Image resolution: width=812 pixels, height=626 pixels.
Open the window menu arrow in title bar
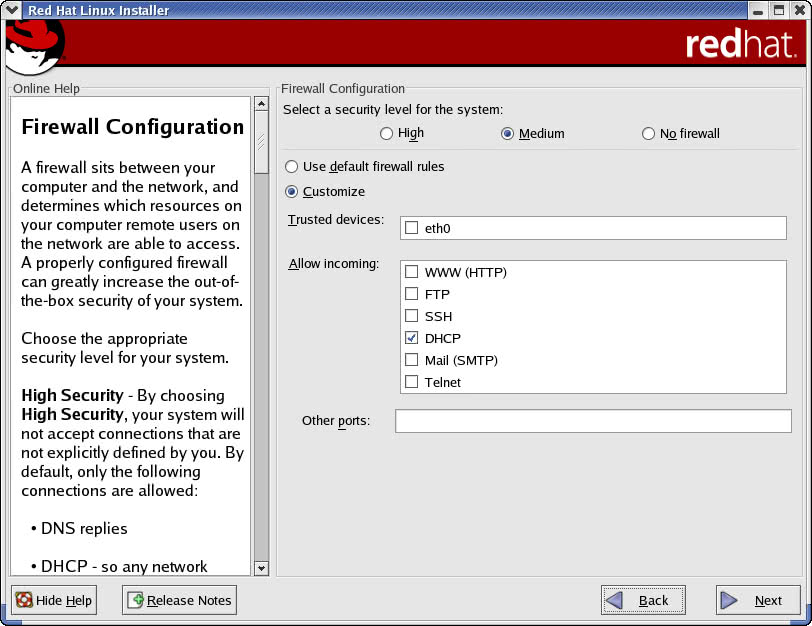tap(11, 9)
